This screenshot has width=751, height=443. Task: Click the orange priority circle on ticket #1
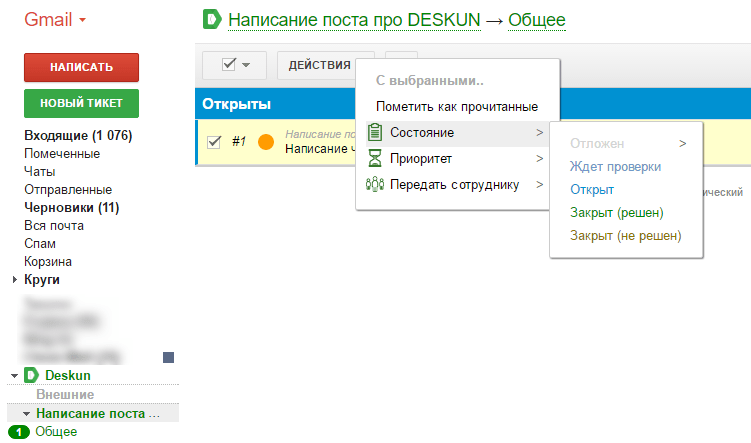266,142
